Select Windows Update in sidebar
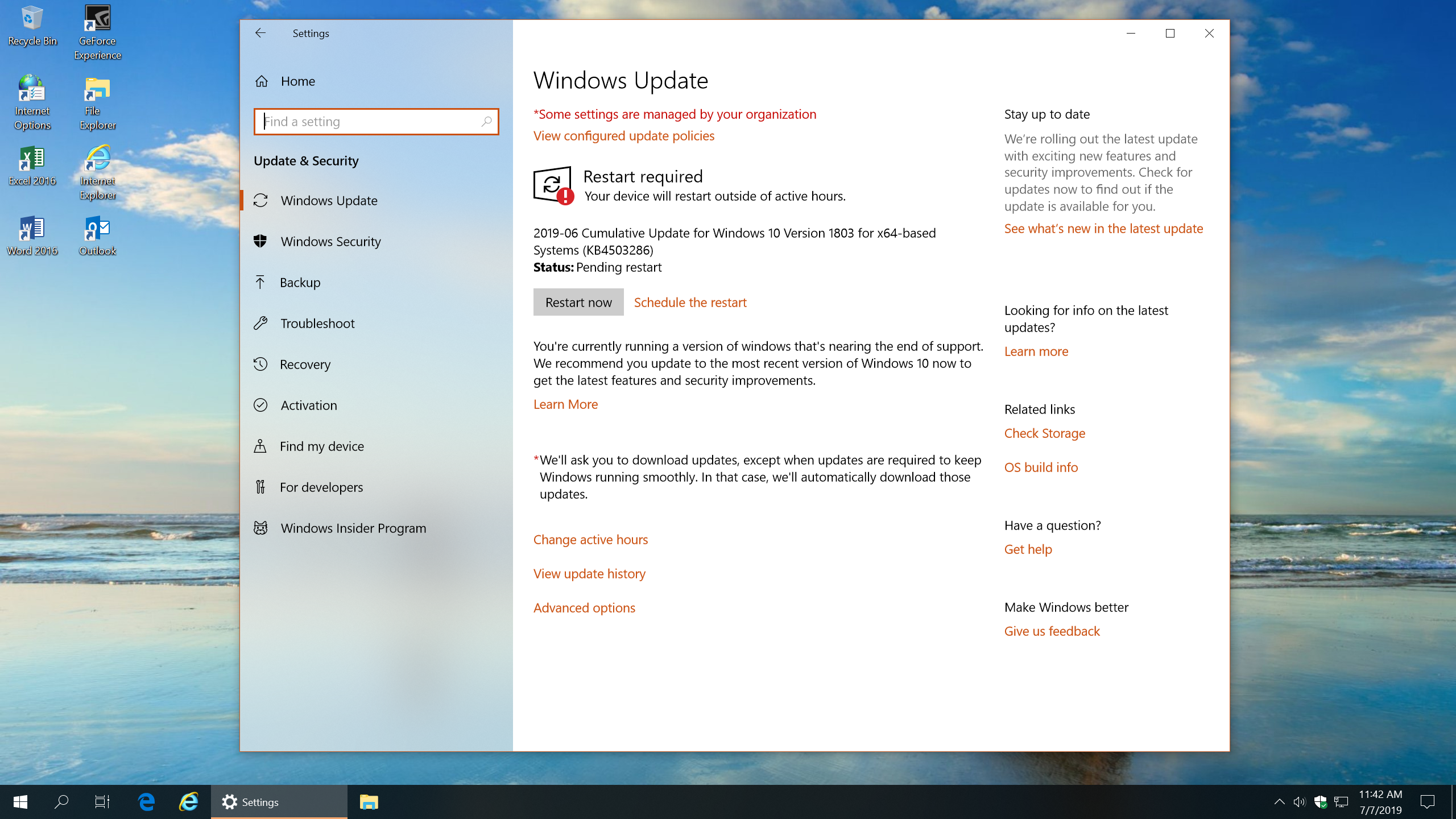Viewport: 1456px width, 819px height. 376,201
